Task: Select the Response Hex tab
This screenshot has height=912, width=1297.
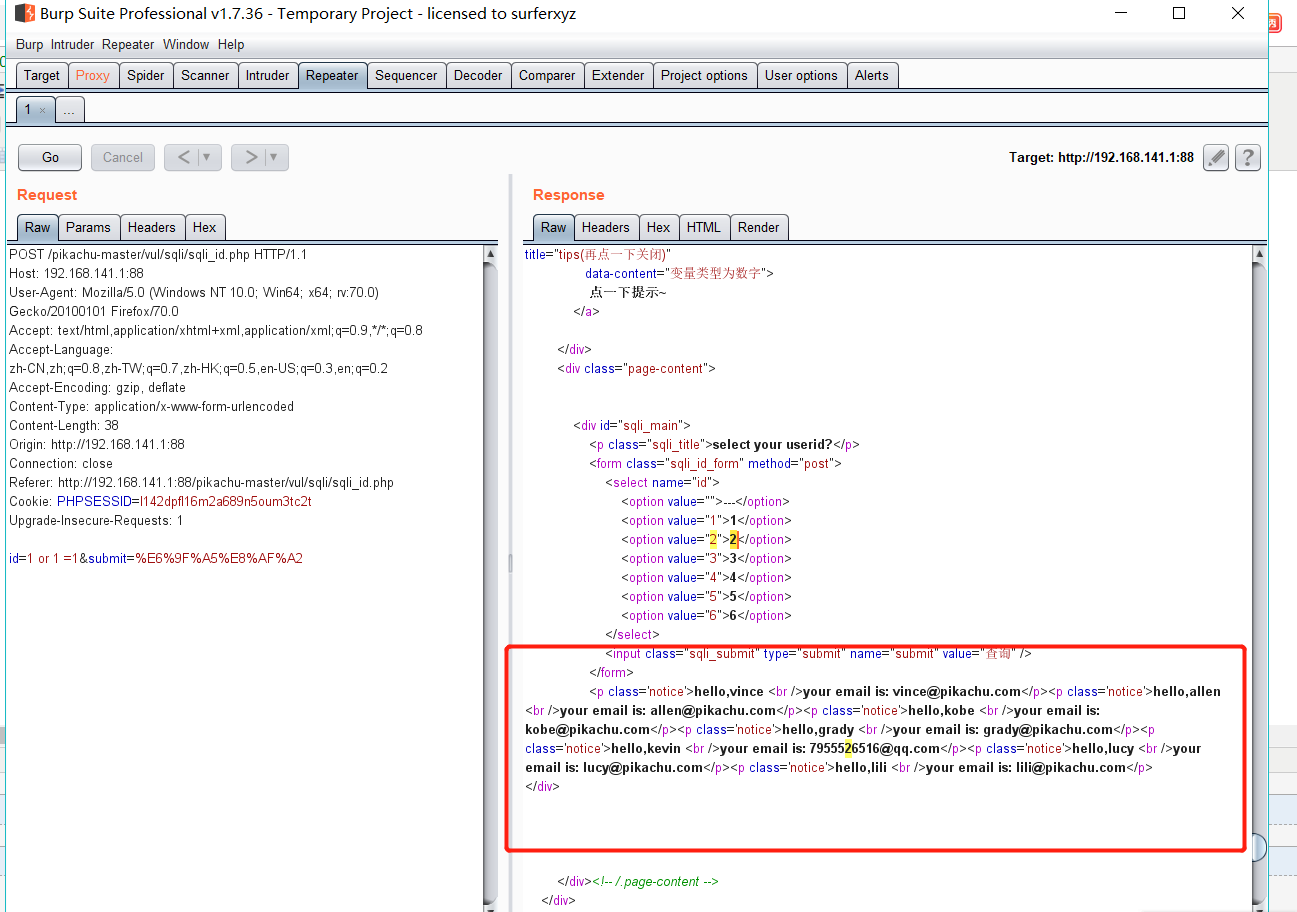Action: pyautogui.click(x=658, y=227)
